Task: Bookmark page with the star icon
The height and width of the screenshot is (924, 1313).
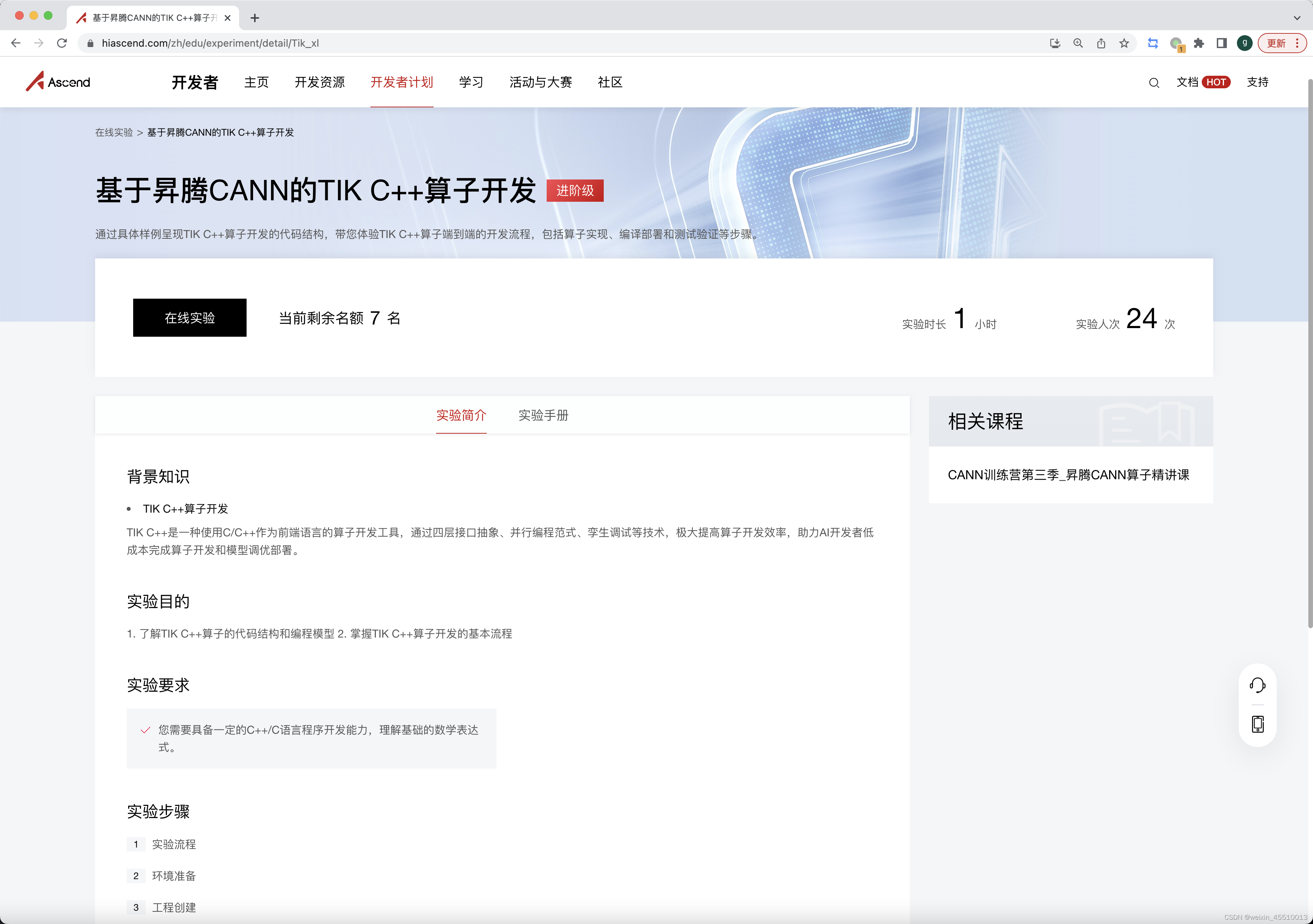Action: tap(1124, 43)
